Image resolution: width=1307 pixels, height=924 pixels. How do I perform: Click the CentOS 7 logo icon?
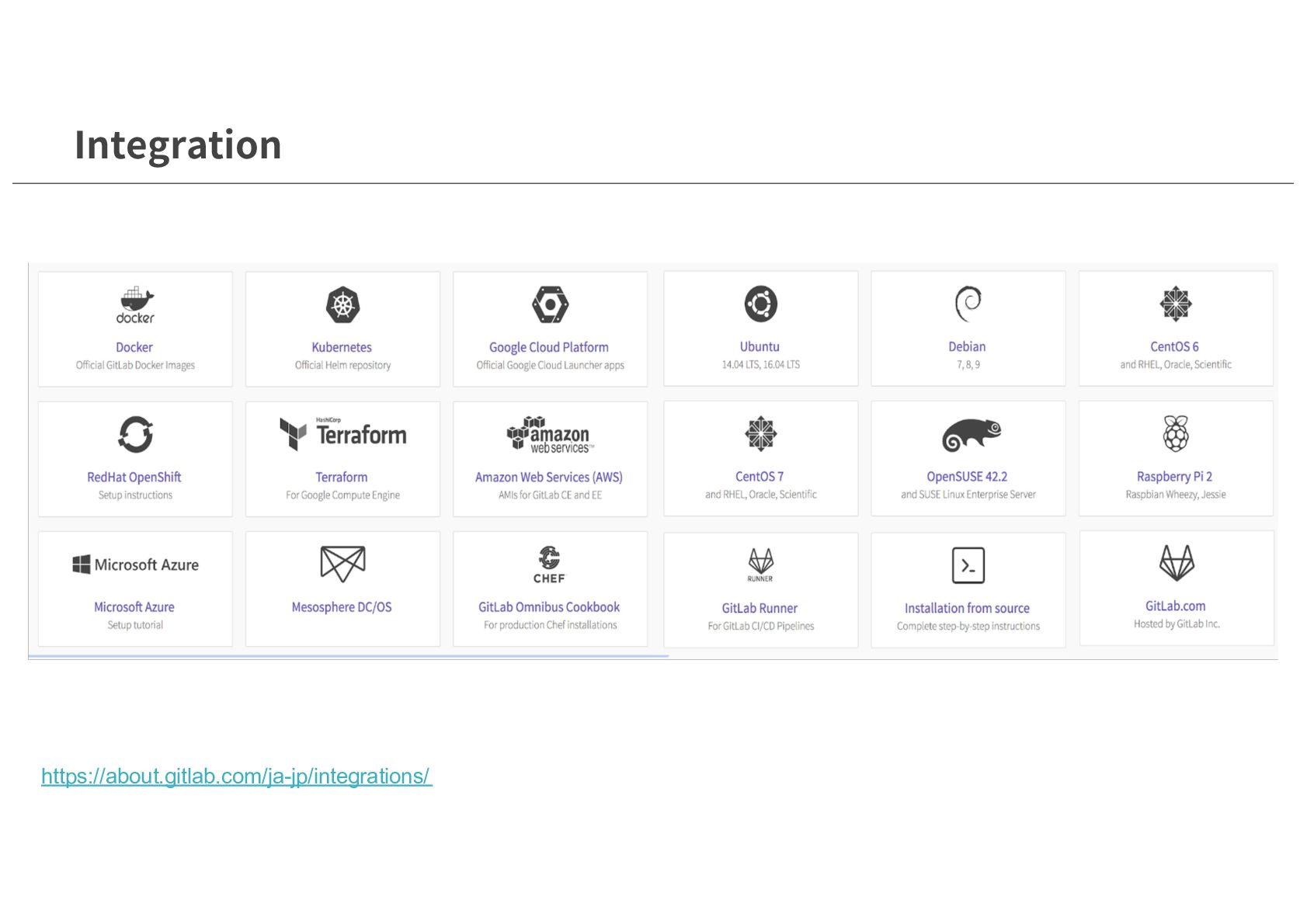tap(760, 433)
